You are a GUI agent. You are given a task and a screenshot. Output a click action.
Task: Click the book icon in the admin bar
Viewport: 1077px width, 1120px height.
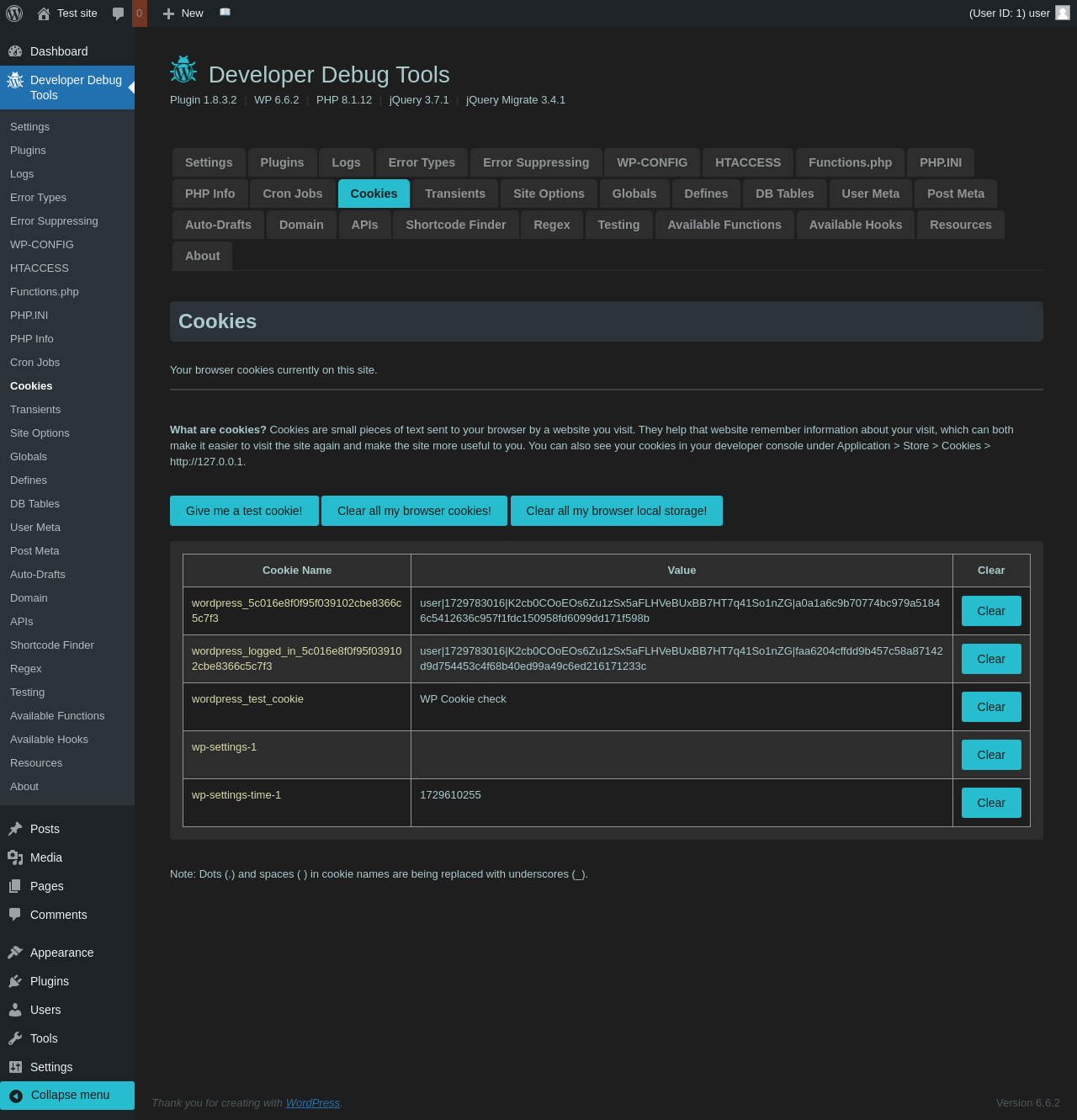click(225, 13)
